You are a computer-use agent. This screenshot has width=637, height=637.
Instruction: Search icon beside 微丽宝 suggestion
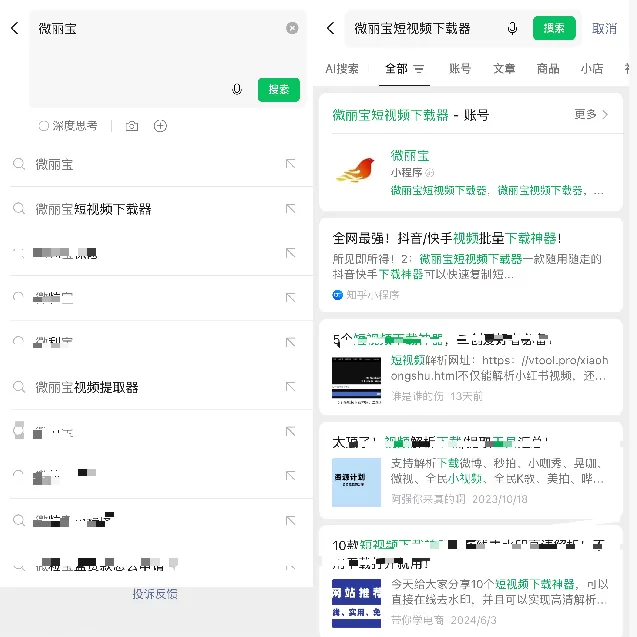19,164
